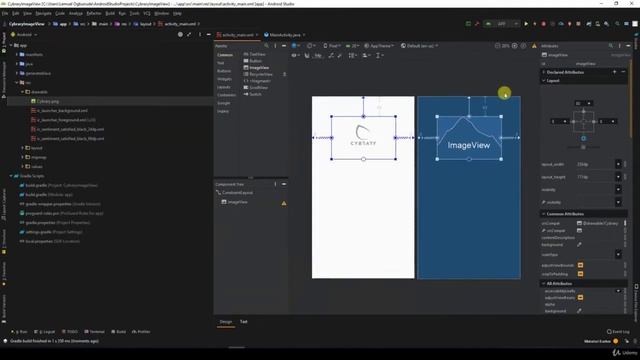The image size is (640, 360).
Task: Collapse Project panel minimize icon
Action: coord(209,35)
